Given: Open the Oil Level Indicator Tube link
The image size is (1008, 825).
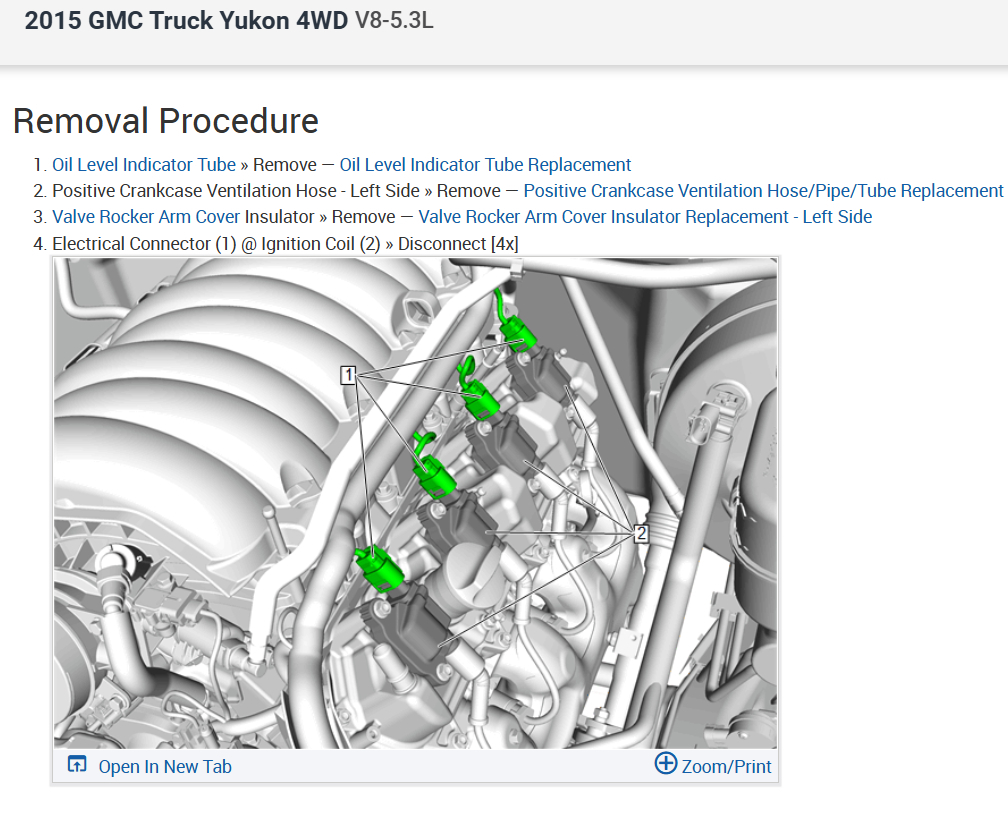Looking at the screenshot, I should 144,165.
